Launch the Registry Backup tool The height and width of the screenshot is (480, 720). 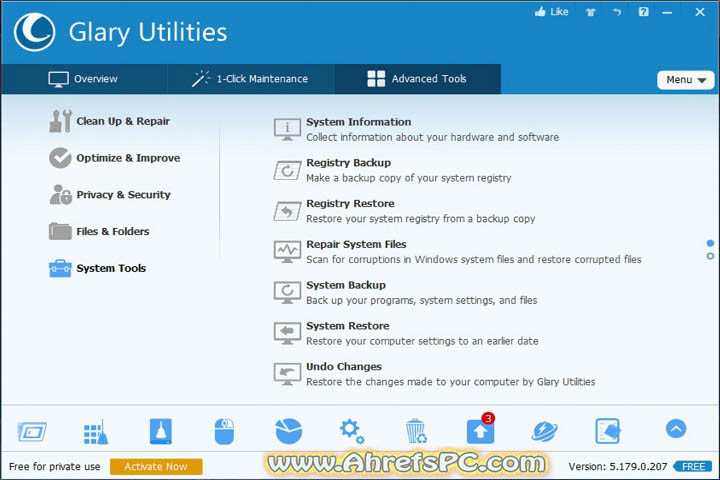point(392,170)
